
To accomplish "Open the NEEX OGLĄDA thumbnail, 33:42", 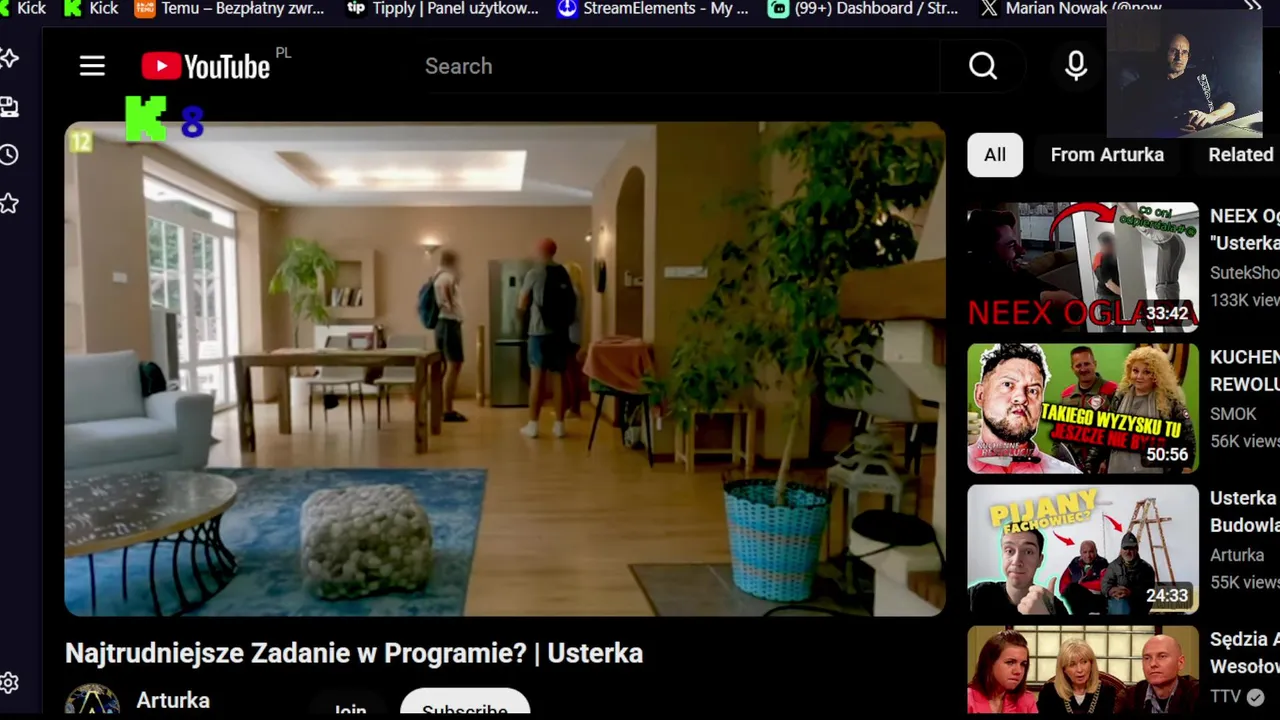I will pyautogui.click(x=1083, y=267).
